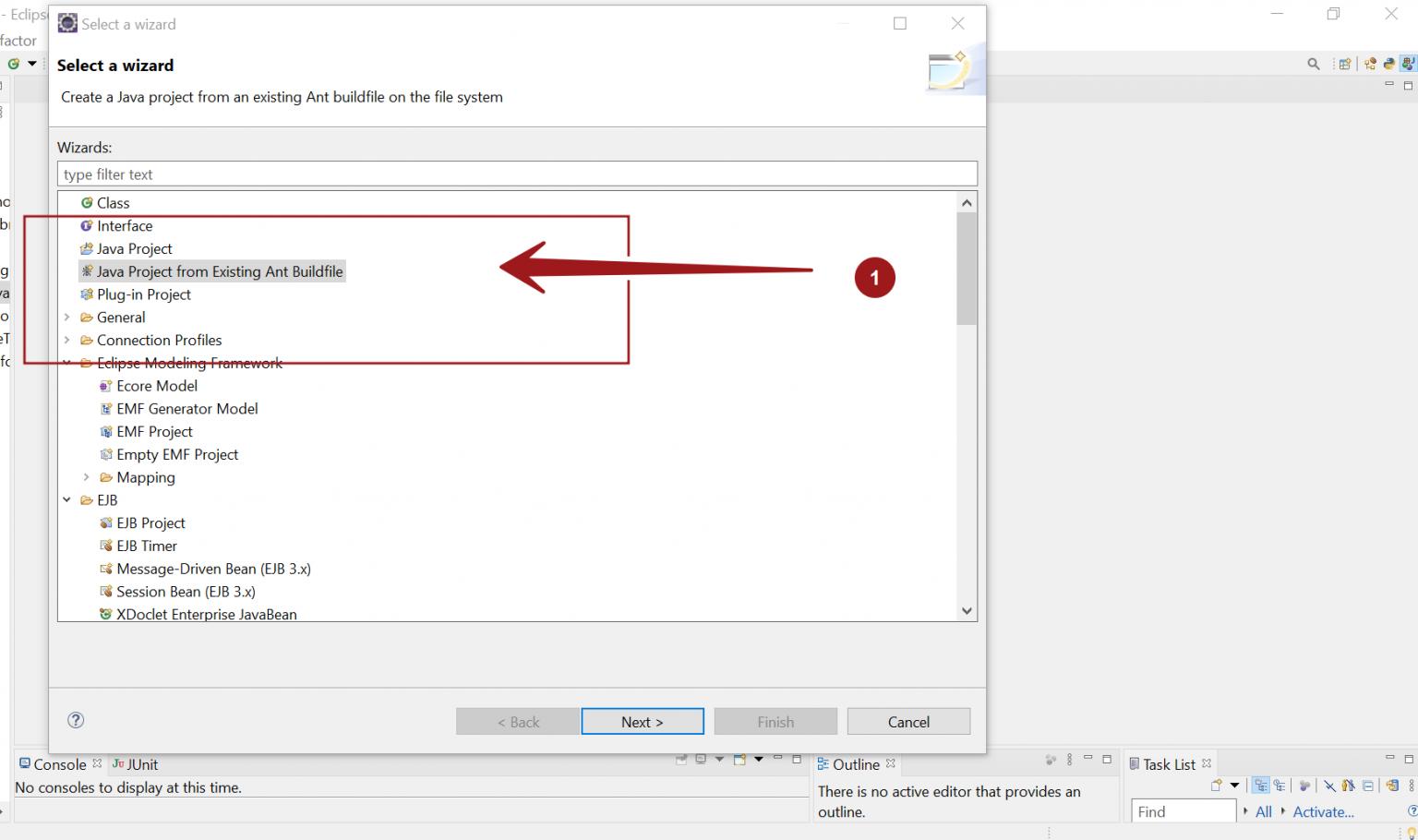Pick the XDoclet Enterprise JavaBean wizard
1418x840 pixels.
tap(207, 614)
